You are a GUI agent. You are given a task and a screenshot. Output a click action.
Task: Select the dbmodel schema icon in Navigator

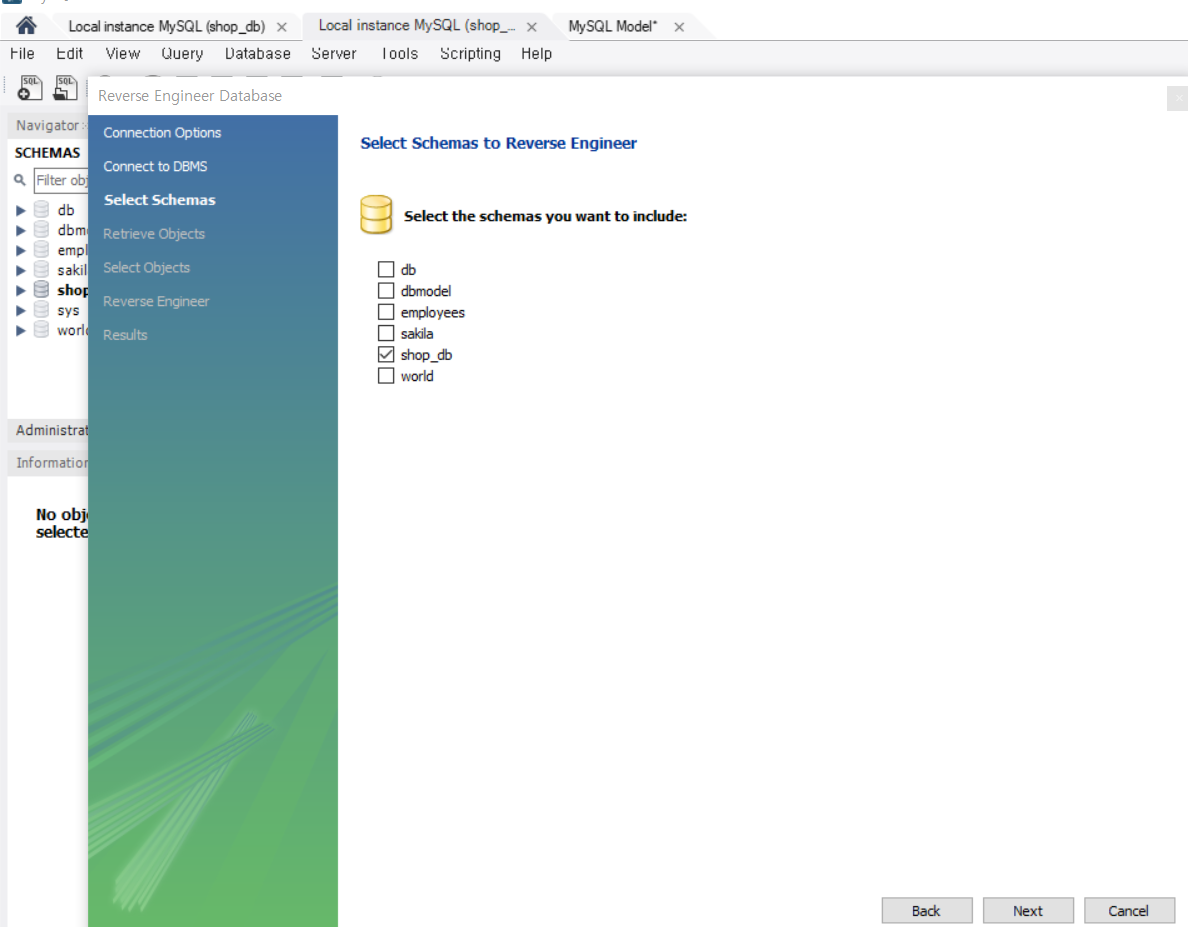[x=42, y=229]
